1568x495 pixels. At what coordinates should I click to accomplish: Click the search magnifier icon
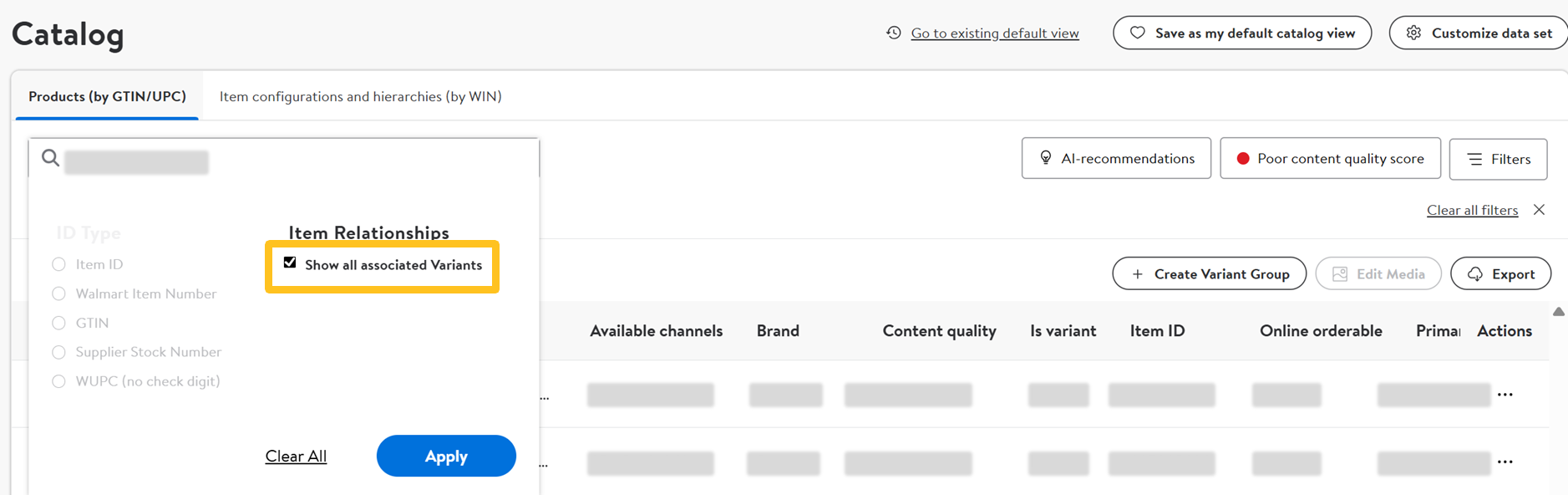pyautogui.click(x=50, y=157)
